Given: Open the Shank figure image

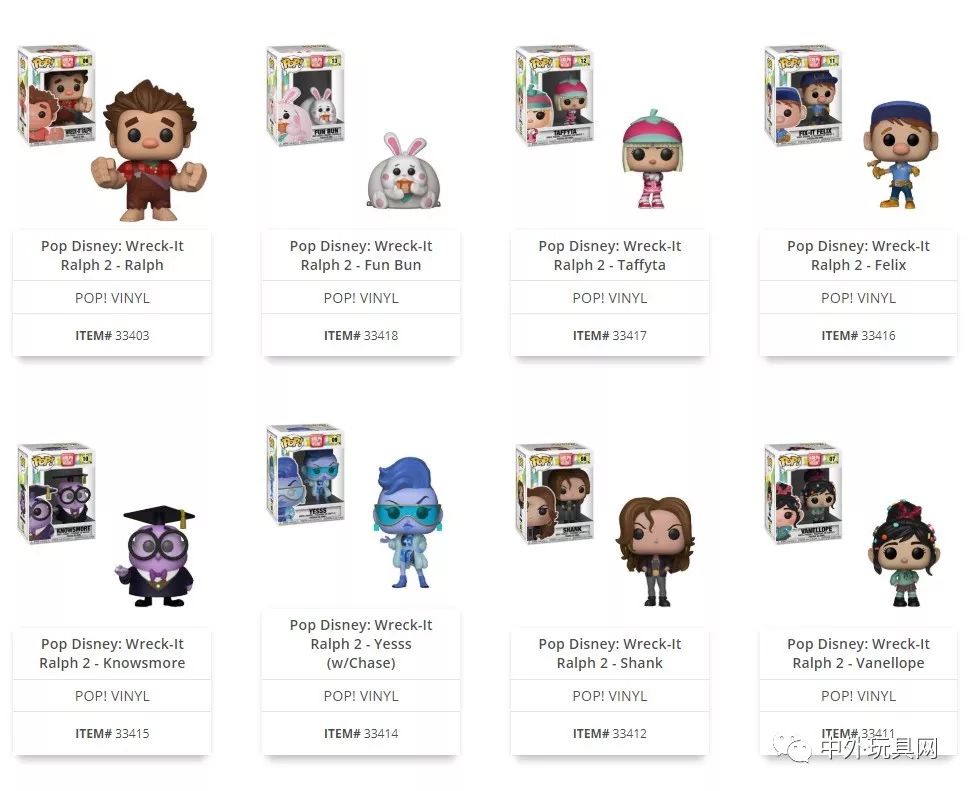Looking at the screenshot, I should (655, 551).
